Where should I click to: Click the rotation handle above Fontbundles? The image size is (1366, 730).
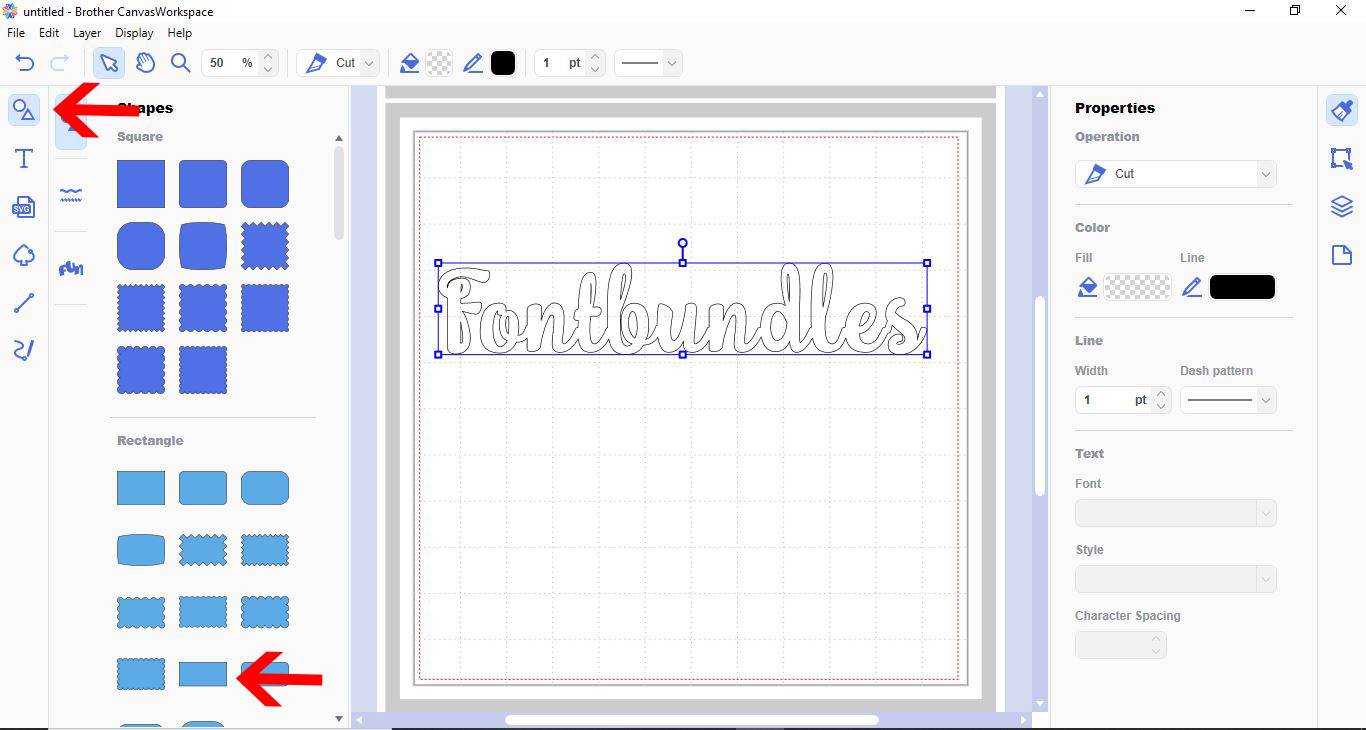point(683,243)
